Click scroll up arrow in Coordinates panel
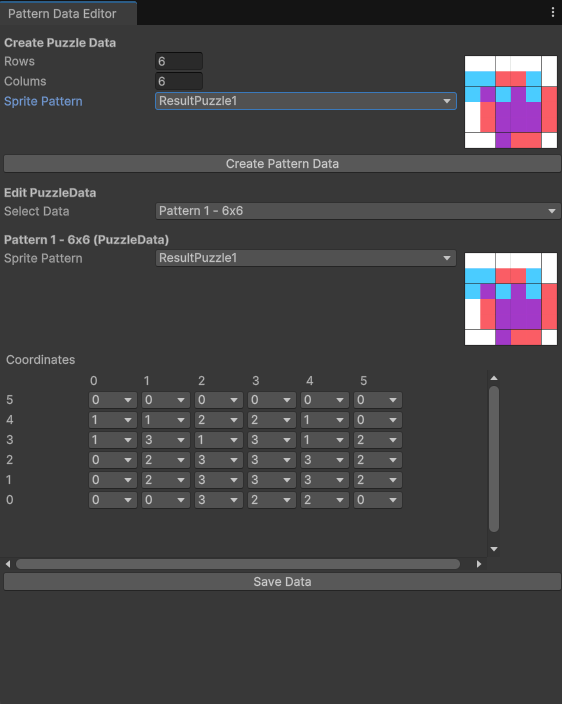 [x=494, y=378]
